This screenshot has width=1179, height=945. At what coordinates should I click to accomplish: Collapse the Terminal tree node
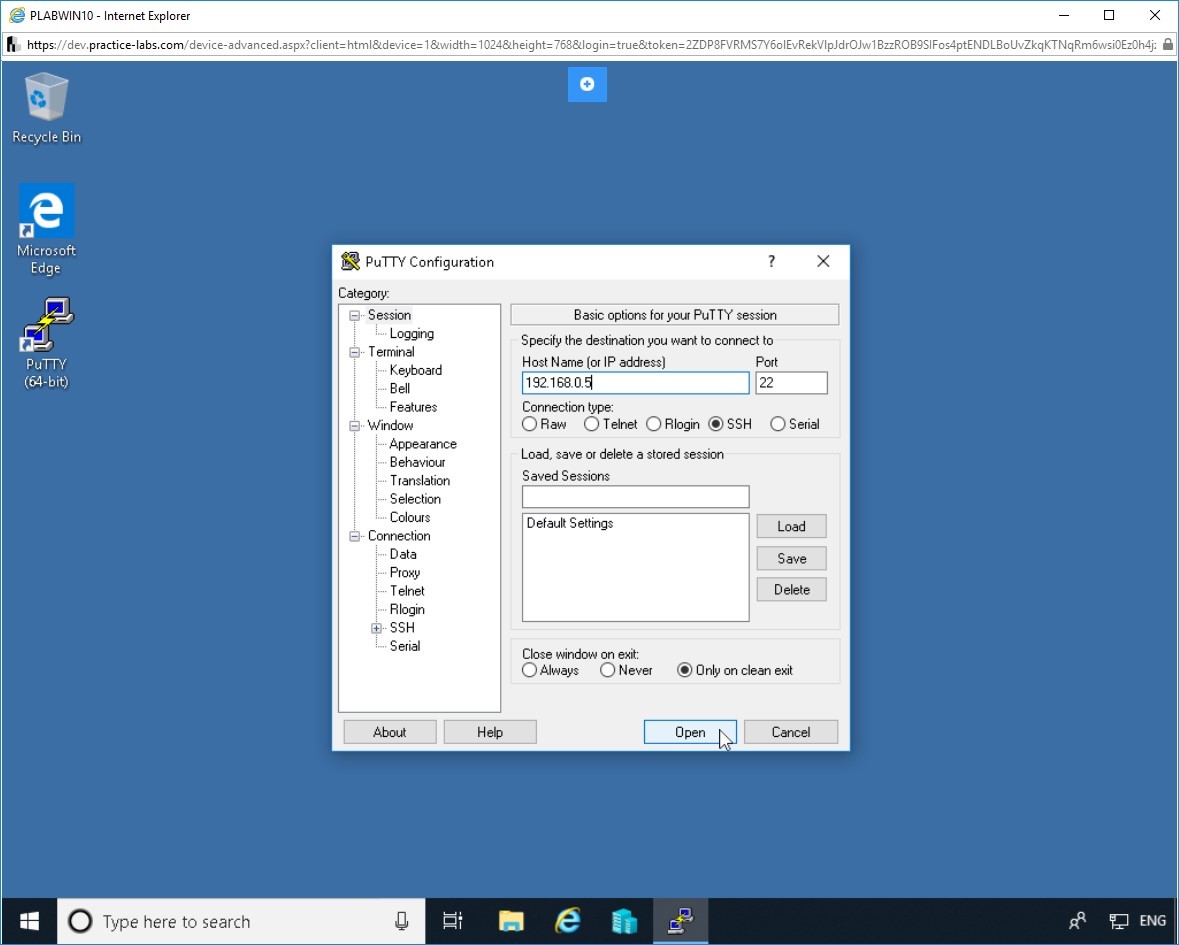[x=355, y=353]
